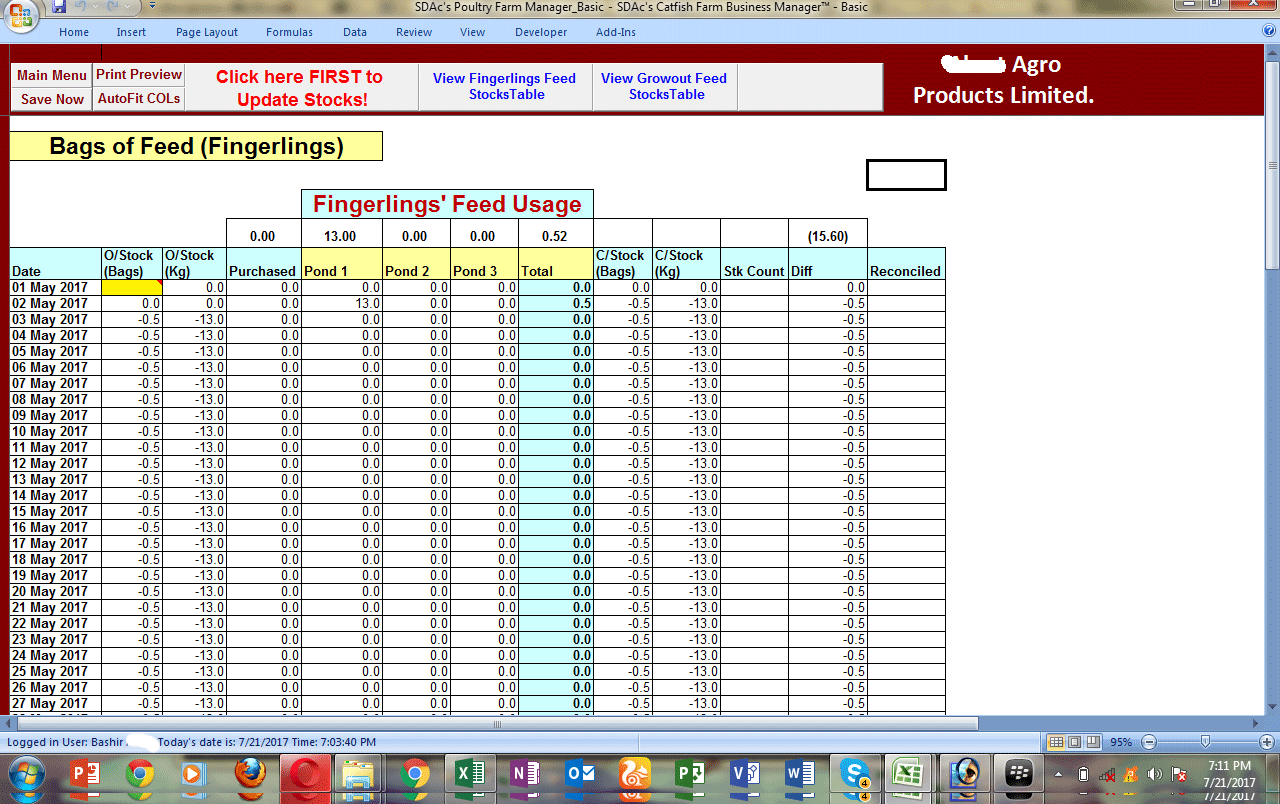The height and width of the screenshot is (804, 1280).
Task: Expand Customize Quick Access Toolbar arrow
Action: tap(152, 7)
